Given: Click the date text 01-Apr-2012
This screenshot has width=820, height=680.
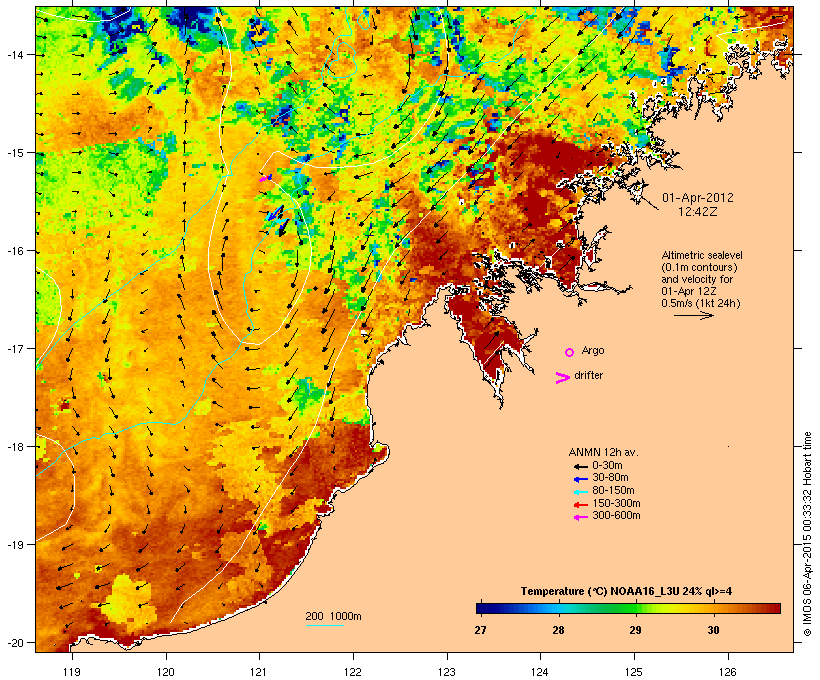Looking at the screenshot, I should coord(698,198).
